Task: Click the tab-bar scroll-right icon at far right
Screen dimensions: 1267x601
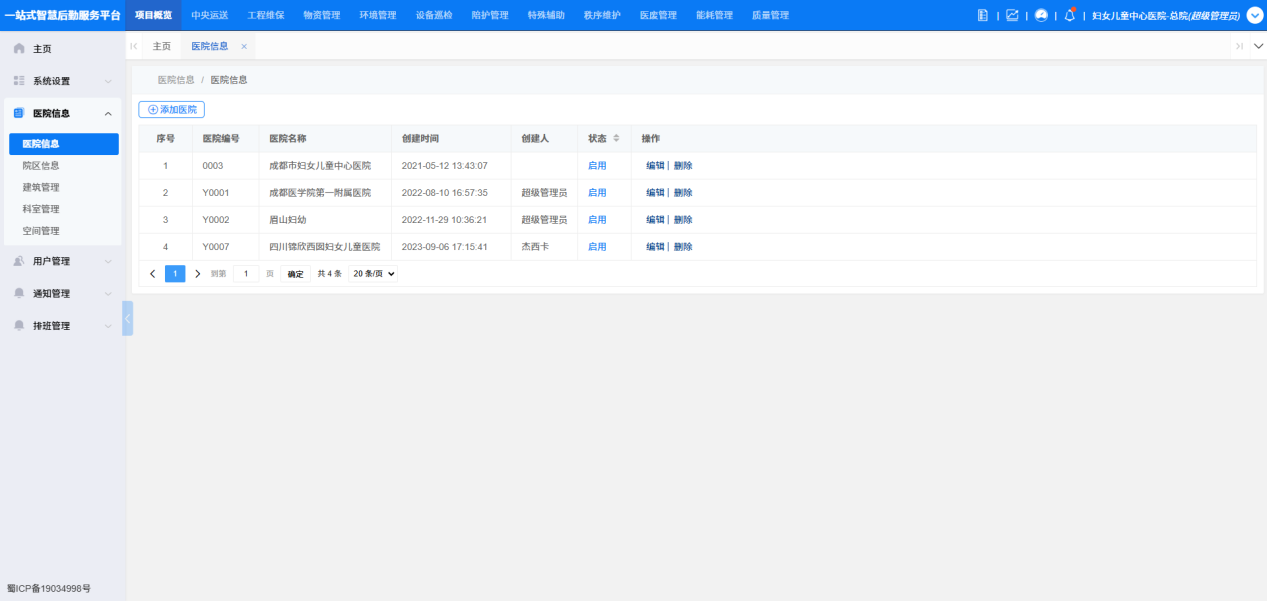Action: pyautogui.click(x=1240, y=46)
